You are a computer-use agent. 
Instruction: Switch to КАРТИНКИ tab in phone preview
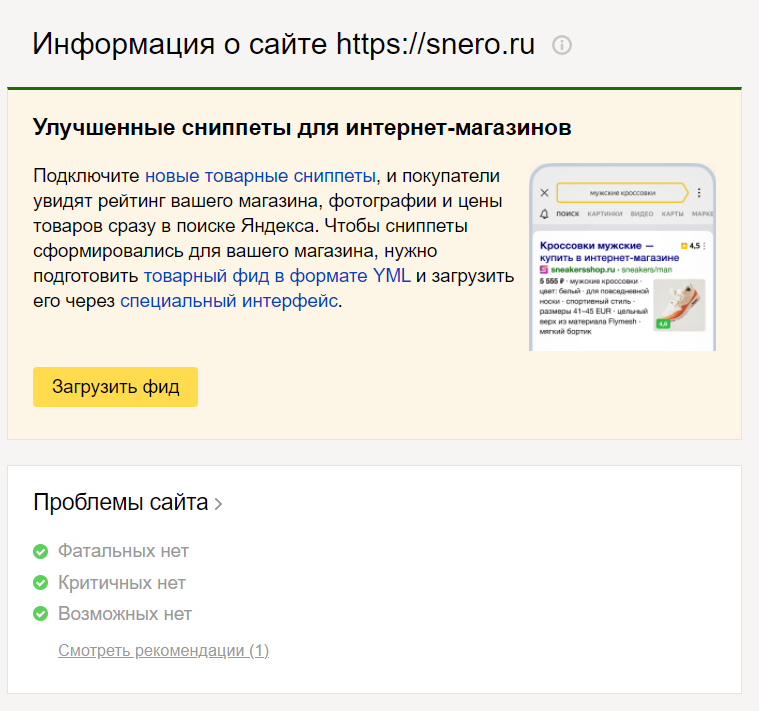pos(605,214)
